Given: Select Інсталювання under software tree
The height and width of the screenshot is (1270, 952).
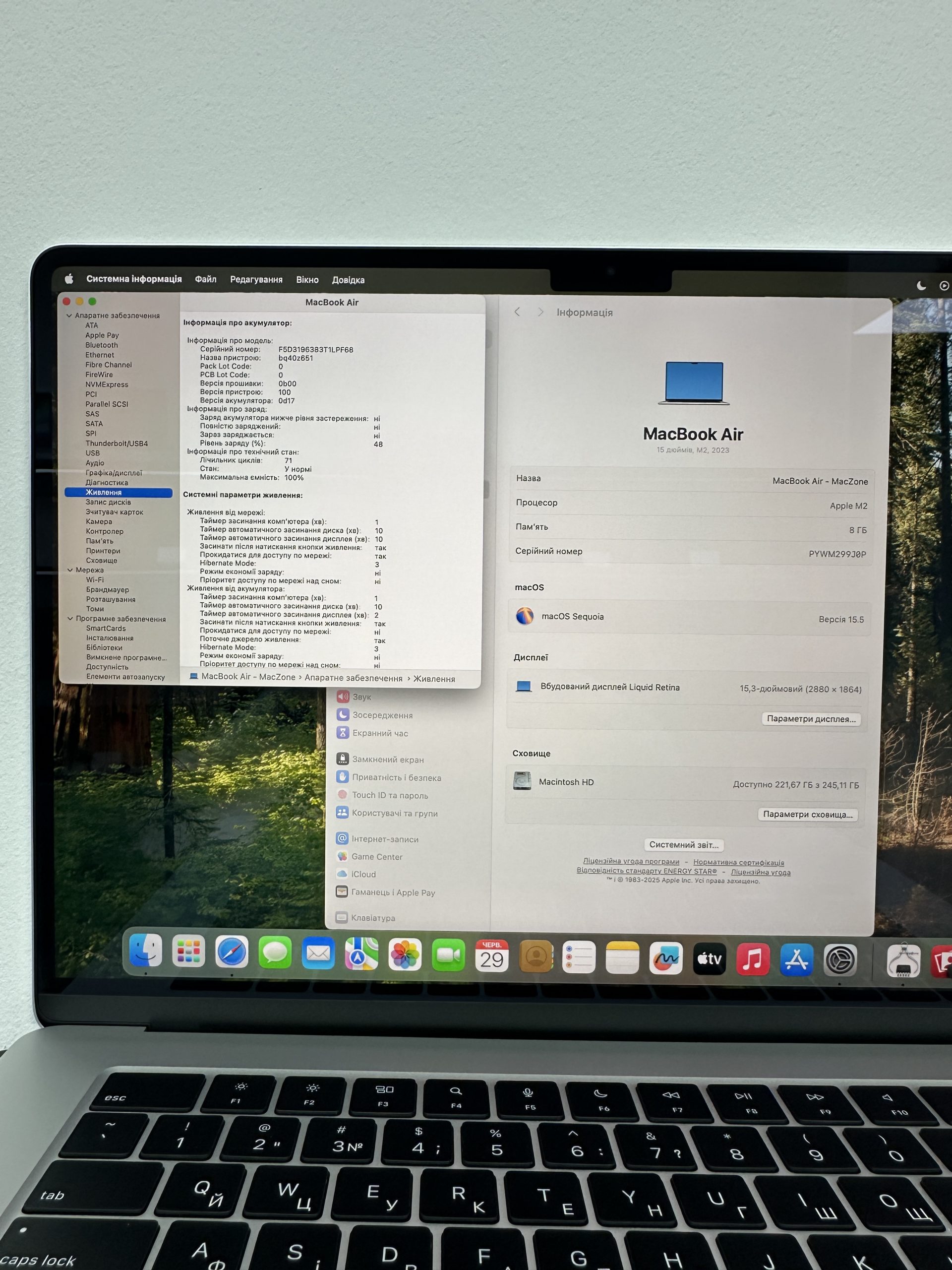Looking at the screenshot, I should pos(110,638).
